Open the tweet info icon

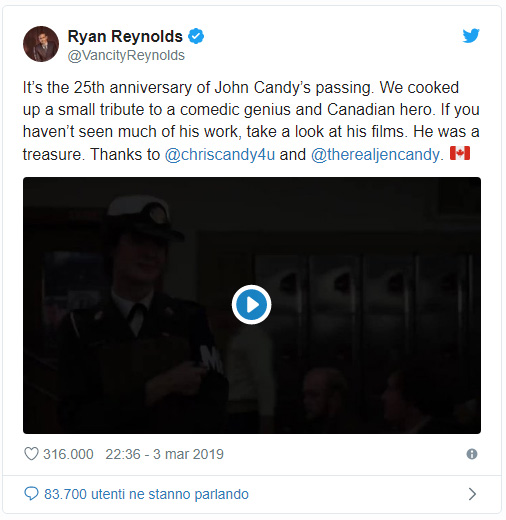pyautogui.click(x=472, y=454)
